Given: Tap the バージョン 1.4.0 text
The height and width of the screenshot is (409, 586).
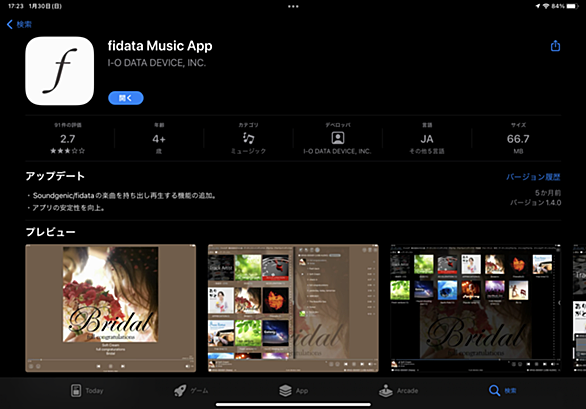Looking at the screenshot, I should point(536,203).
